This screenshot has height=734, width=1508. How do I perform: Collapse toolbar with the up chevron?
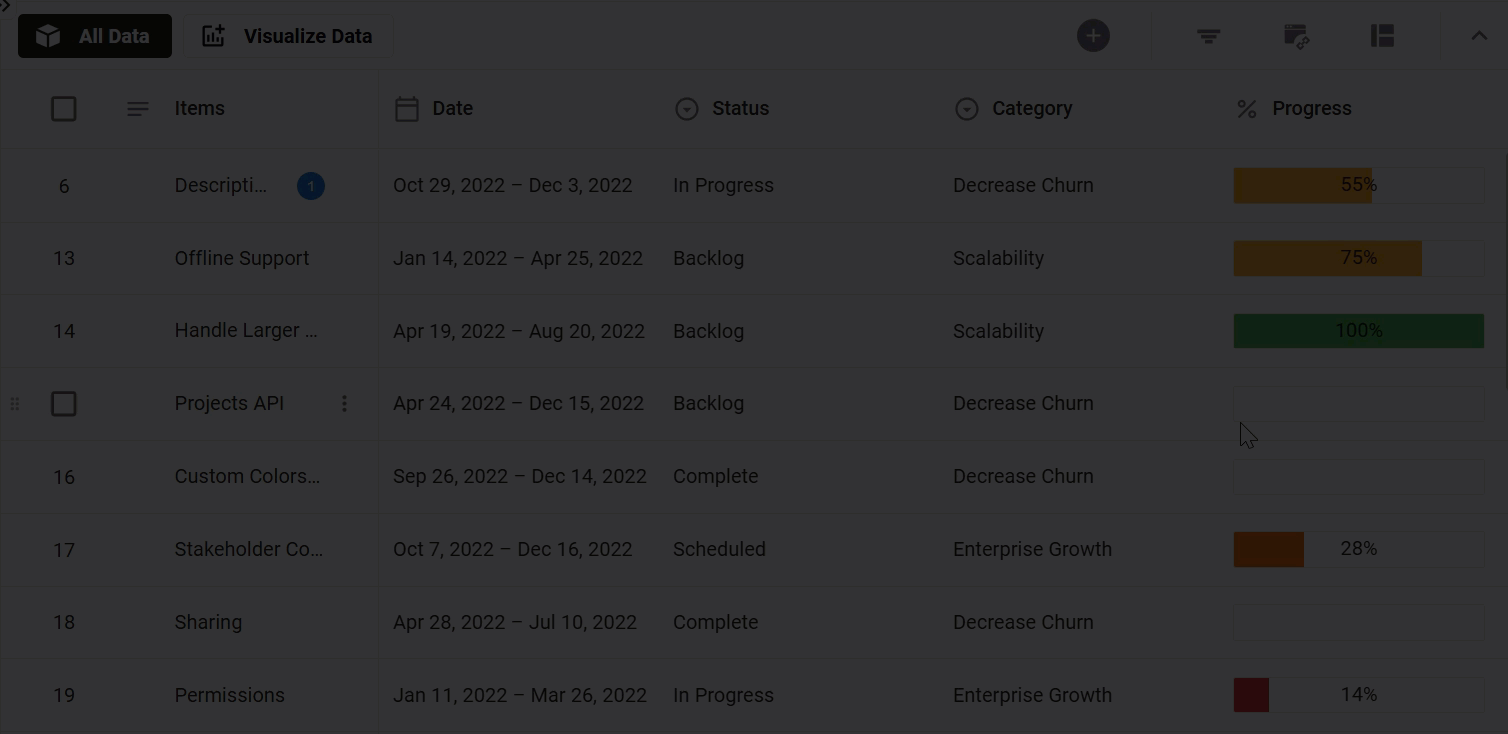click(1478, 36)
